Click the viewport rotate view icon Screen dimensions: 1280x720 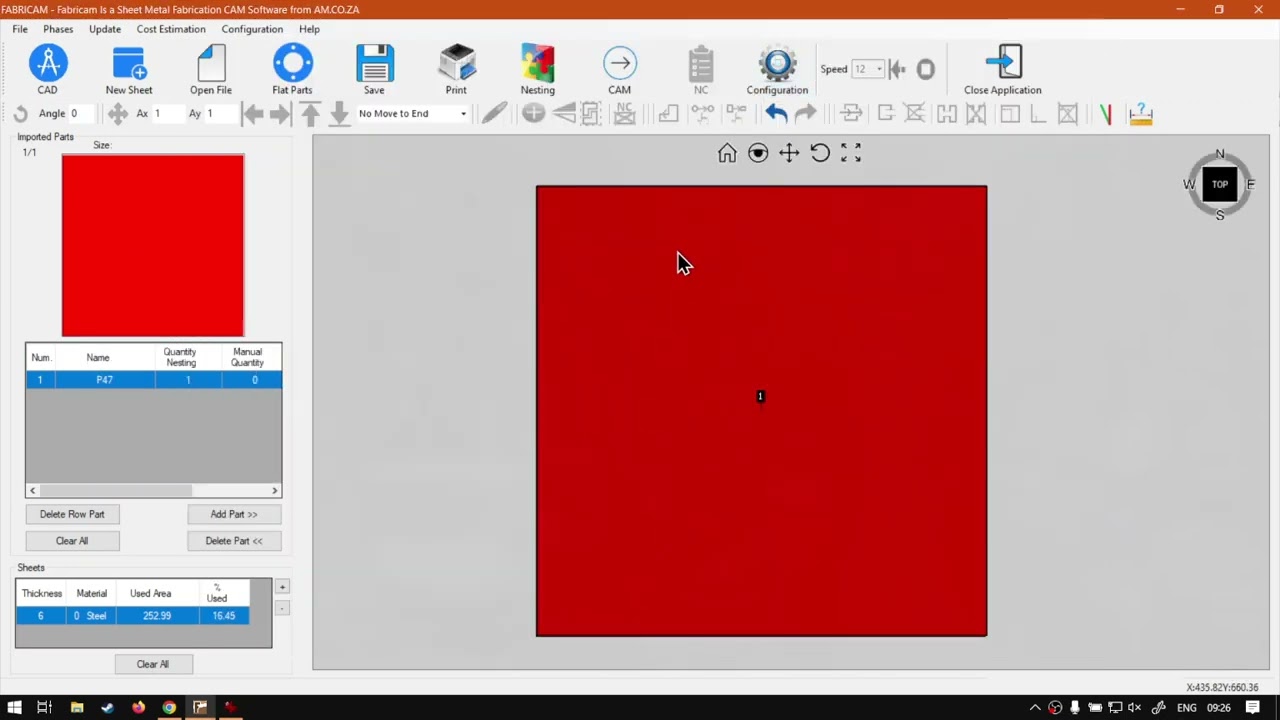coord(820,153)
